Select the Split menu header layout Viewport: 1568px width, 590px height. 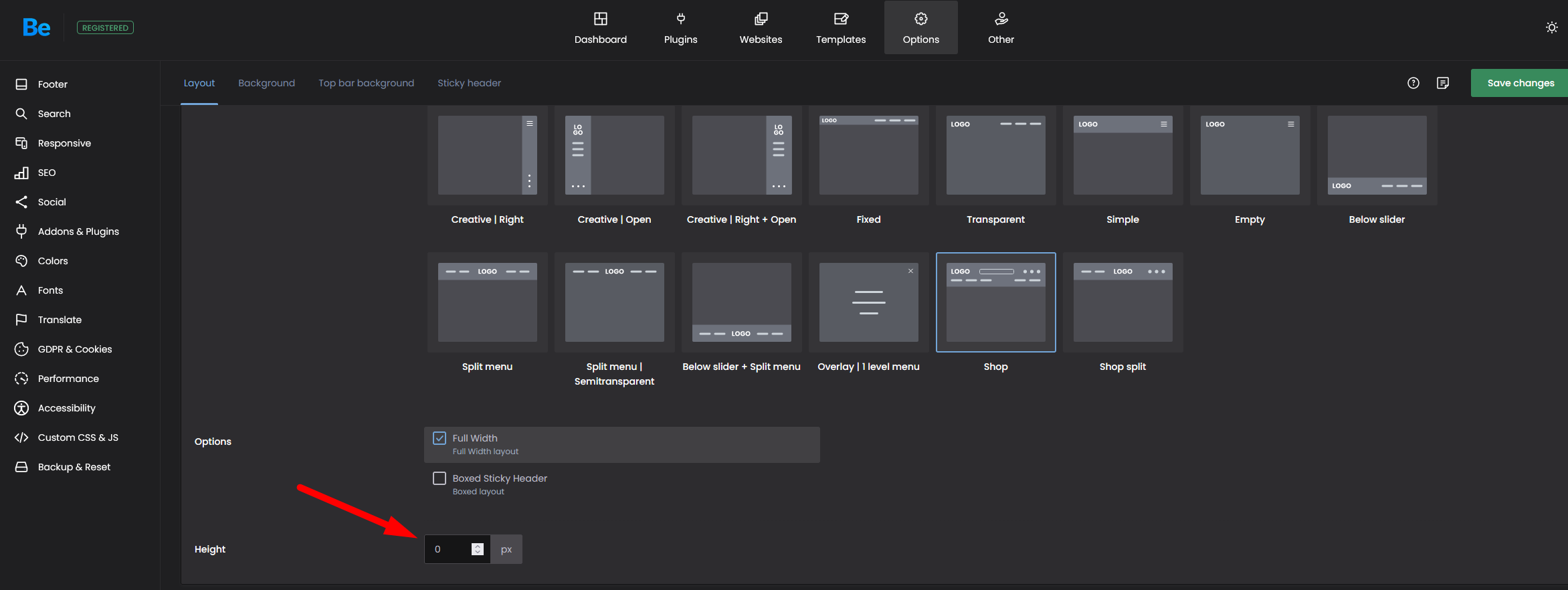click(488, 302)
